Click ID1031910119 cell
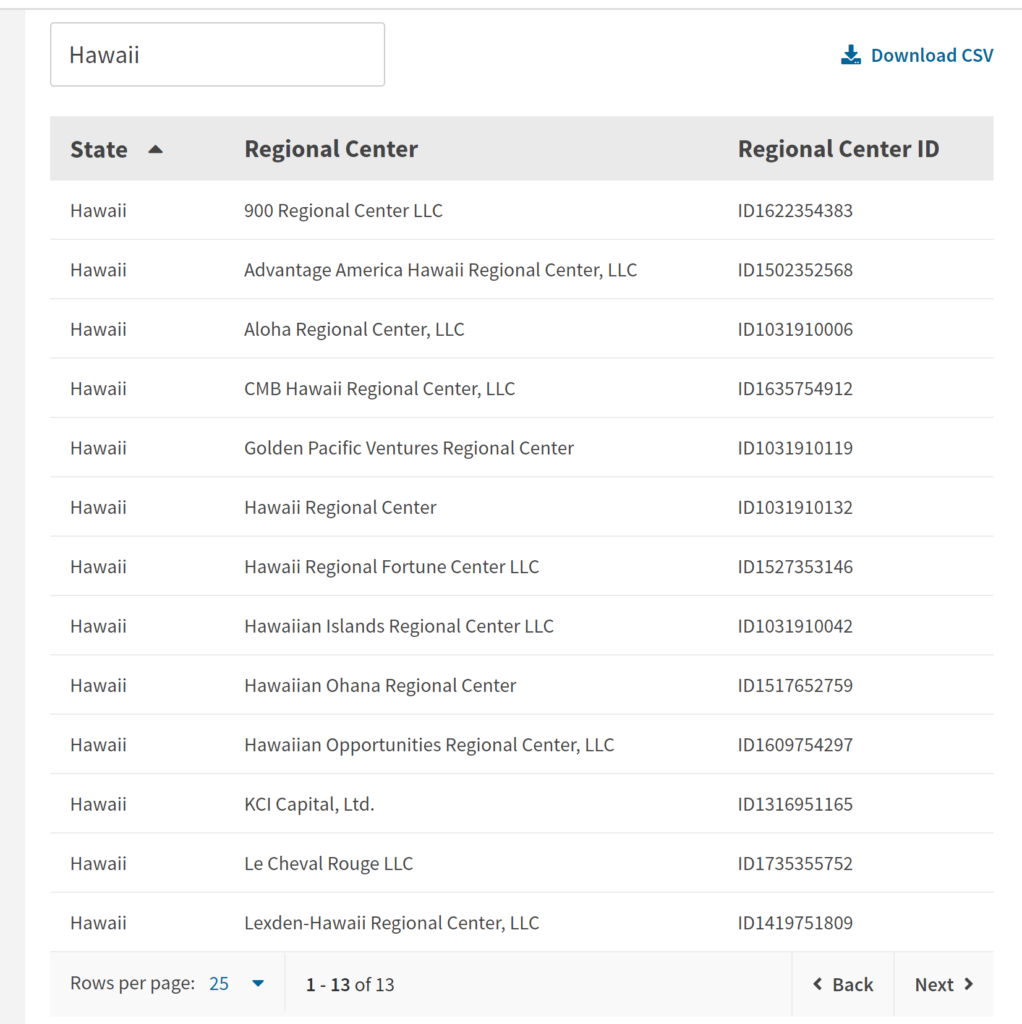This screenshot has height=1024, width=1022. (x=795, y=448)
